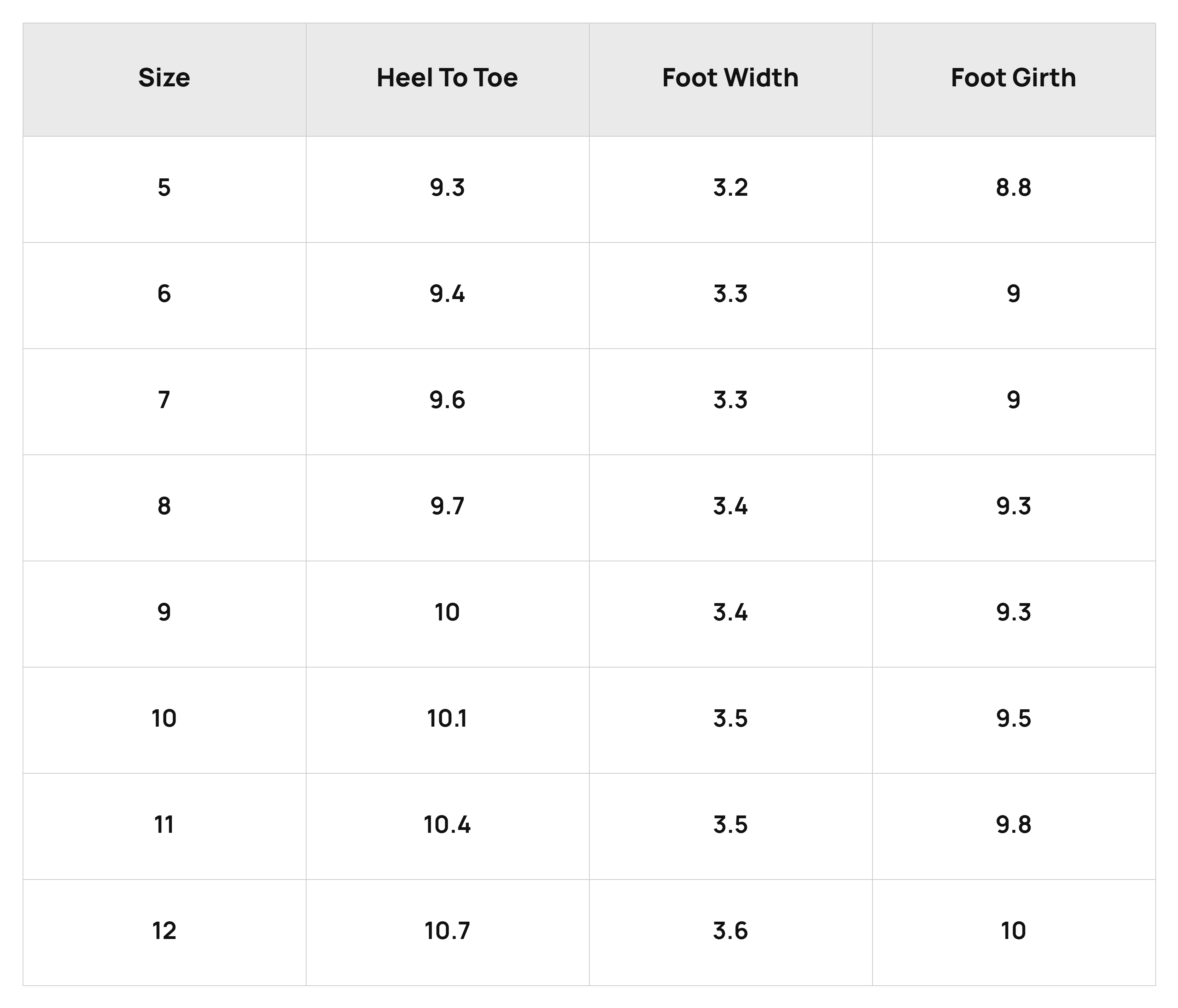
Task: Select the 10.7 heel to toe cell
Action: tap(447, 931)
